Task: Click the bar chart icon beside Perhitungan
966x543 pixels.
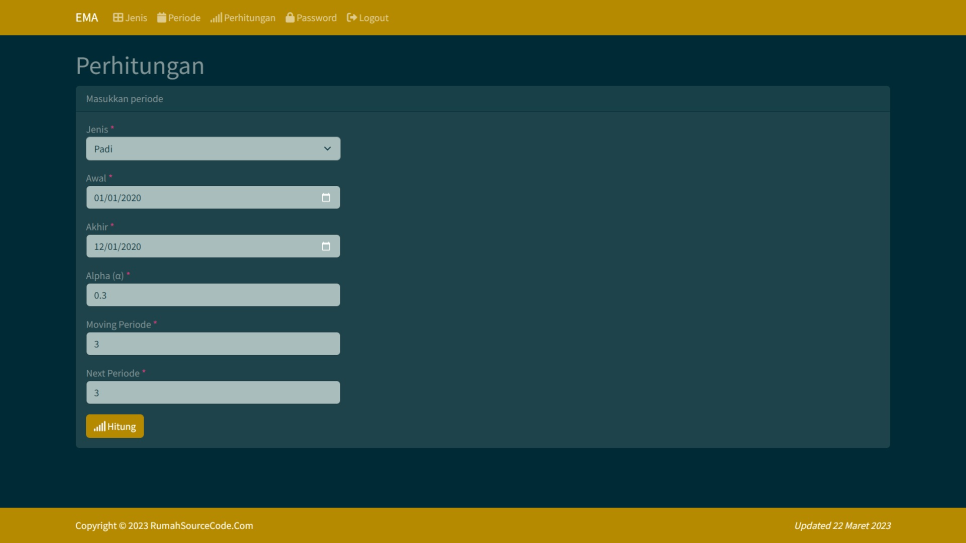Action: [x=216, y=18]
